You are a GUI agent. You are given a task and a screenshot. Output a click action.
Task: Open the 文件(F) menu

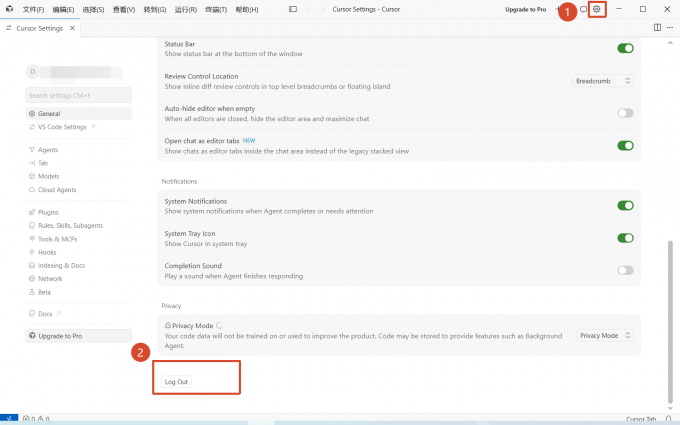(33, 10)
